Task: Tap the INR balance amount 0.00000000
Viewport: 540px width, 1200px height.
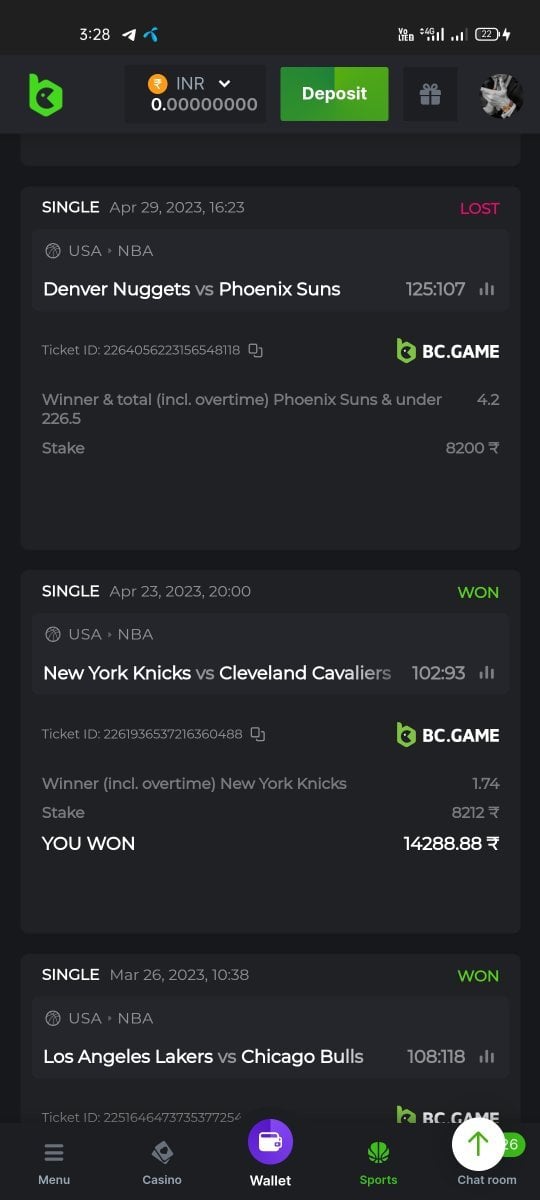Action: pos(204,104)
